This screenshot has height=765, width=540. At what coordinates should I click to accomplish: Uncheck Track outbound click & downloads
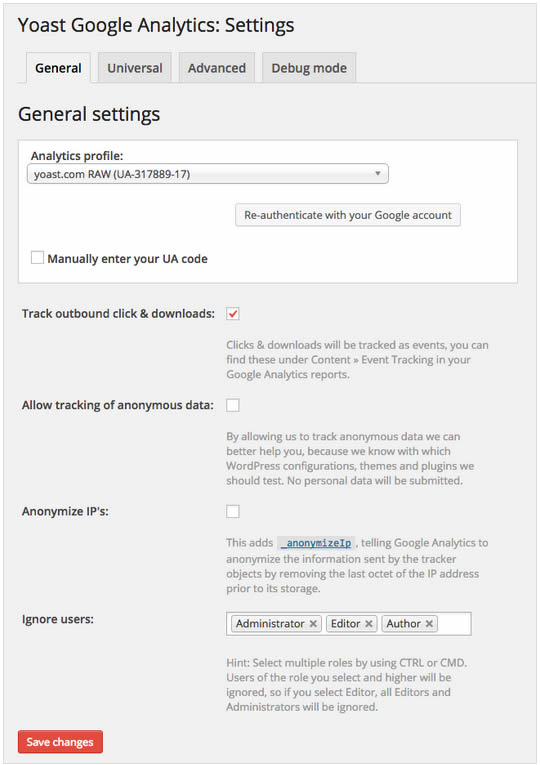point(233,314)
